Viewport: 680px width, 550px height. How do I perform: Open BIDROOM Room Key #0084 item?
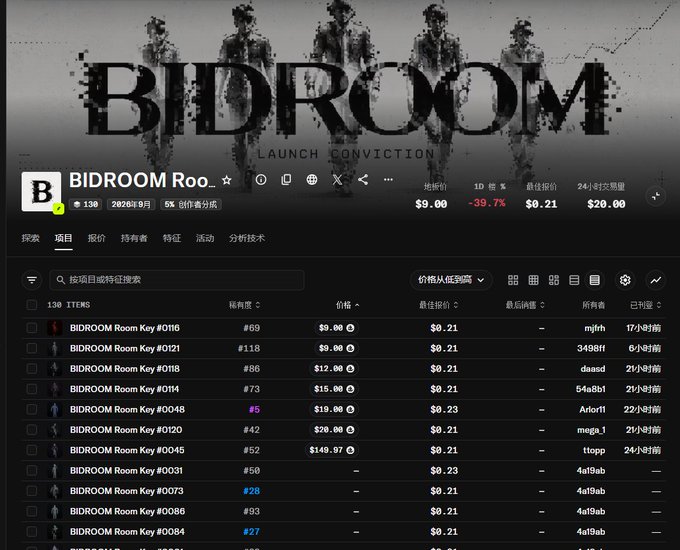pos(127,532)
